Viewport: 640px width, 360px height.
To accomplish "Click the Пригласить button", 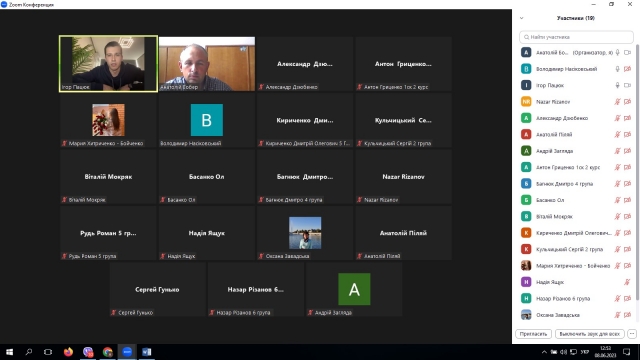I will [x=533, y=334].
